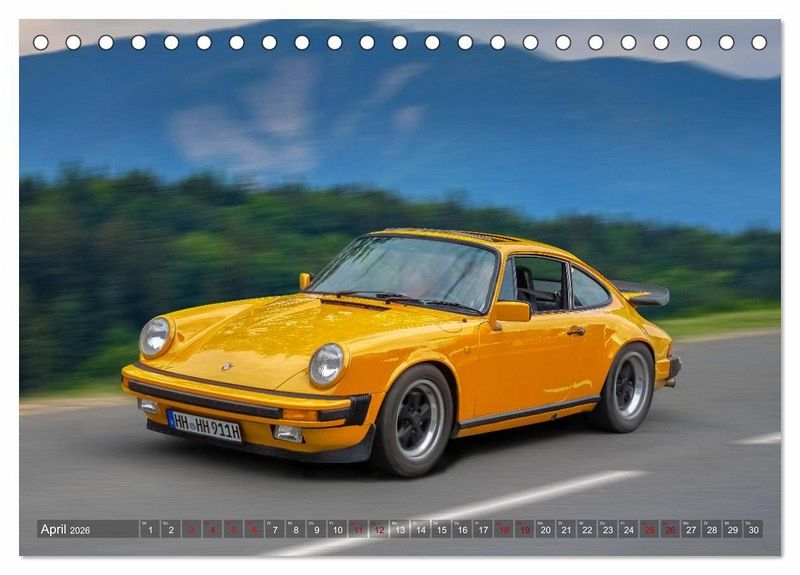Click the driver door handle
The width and height of the screenshot is (800, 575).
[576, 330]
